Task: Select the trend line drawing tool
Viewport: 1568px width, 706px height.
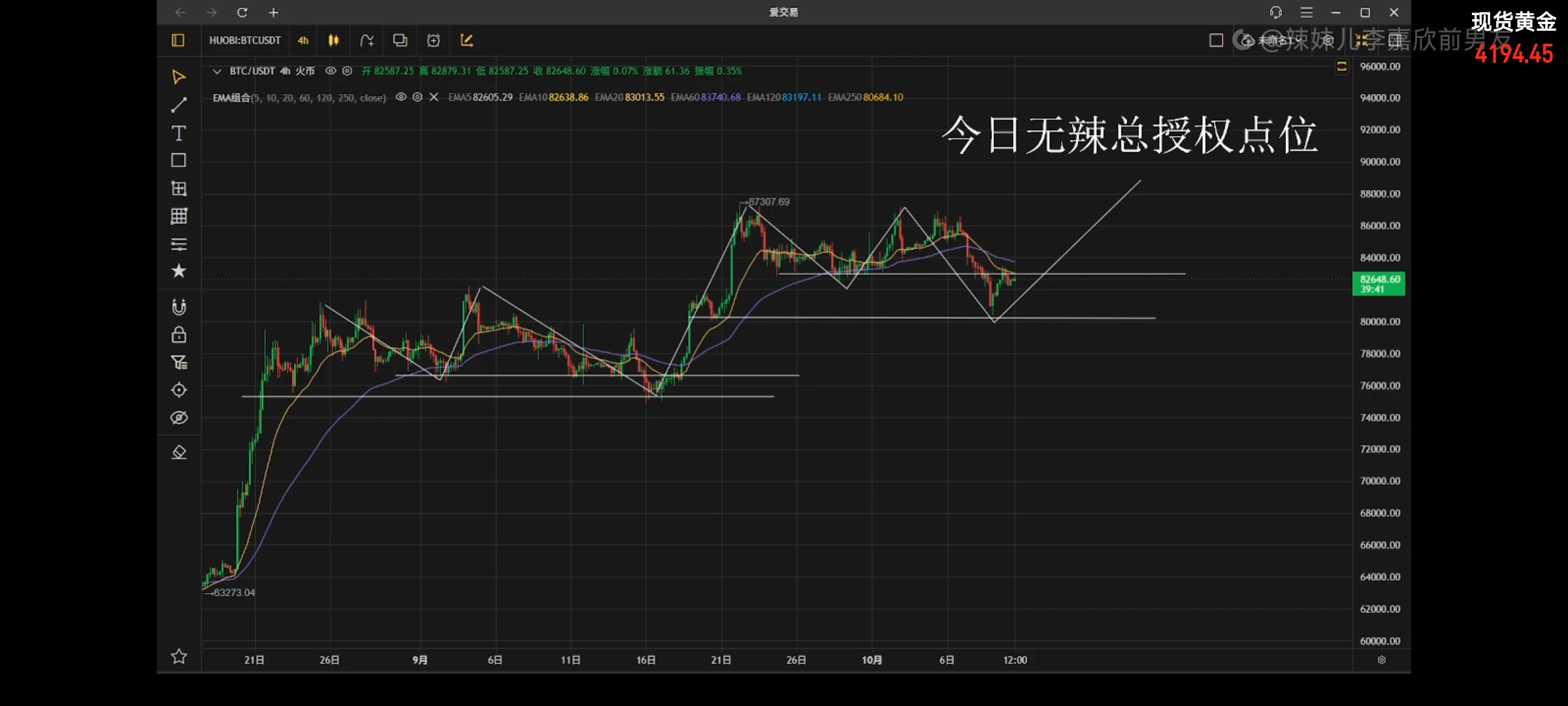Action: tap(178, 105)
